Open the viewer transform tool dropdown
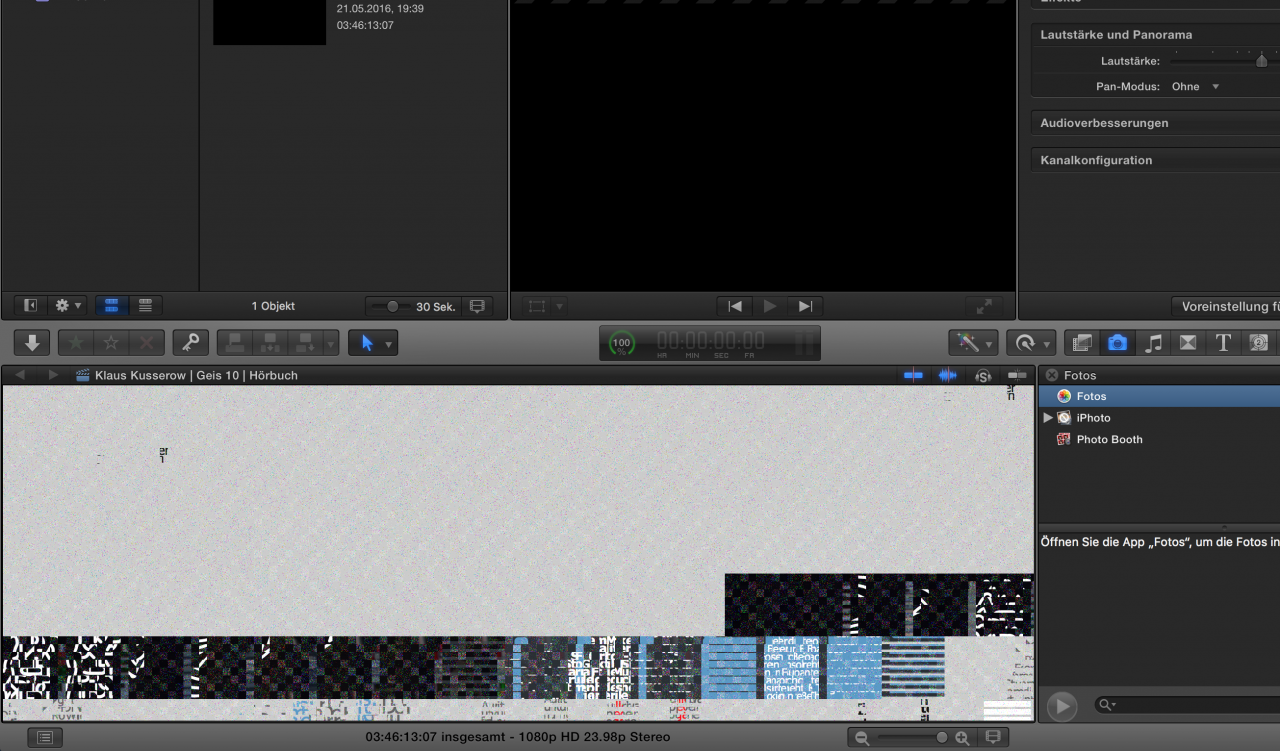 click(x=559, y=306)
